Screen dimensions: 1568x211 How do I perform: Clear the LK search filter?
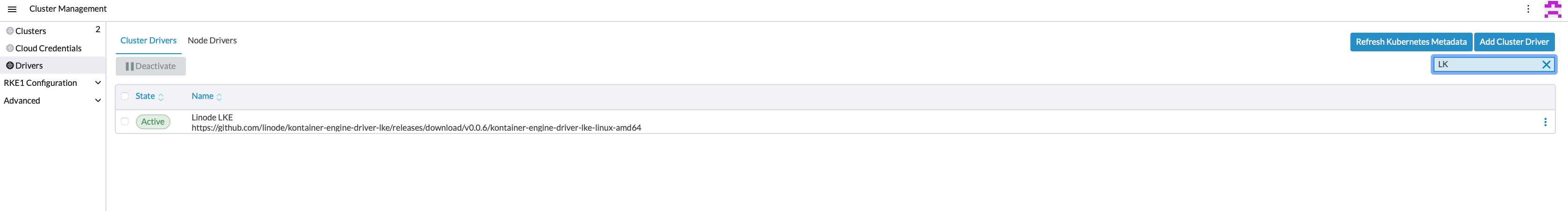tap(1546, 64)
